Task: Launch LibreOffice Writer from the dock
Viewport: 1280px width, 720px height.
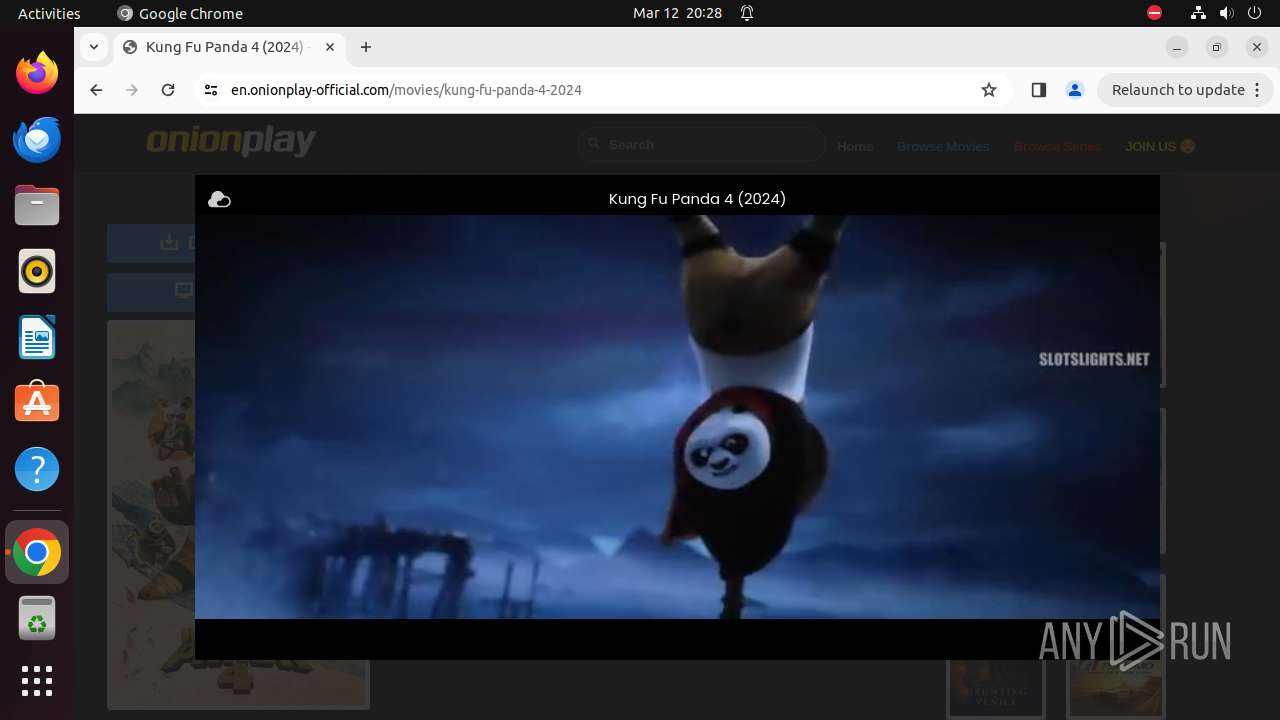Action: point(37,337)
